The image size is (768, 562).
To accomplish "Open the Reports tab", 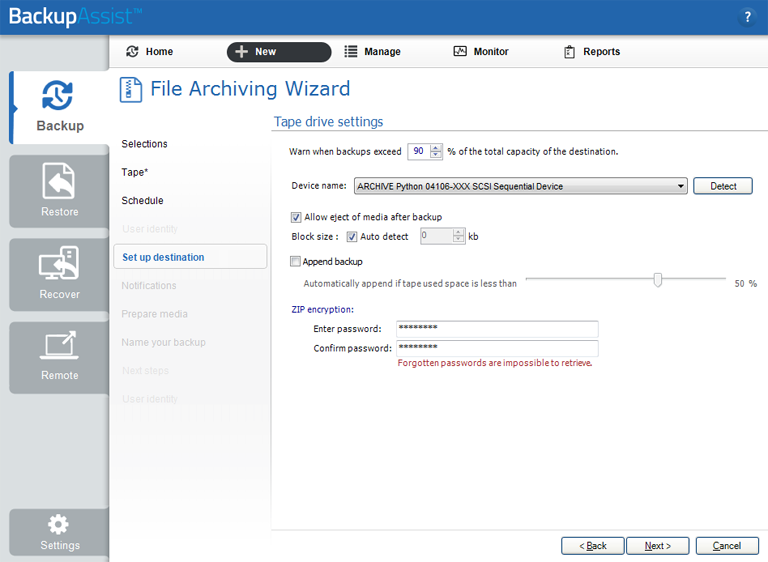I will click(x=591, y=52).
